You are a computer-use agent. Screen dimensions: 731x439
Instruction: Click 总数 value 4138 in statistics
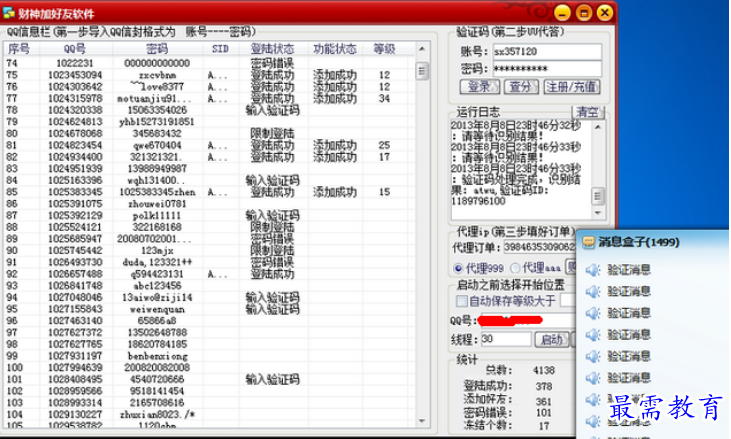[544, 370]
